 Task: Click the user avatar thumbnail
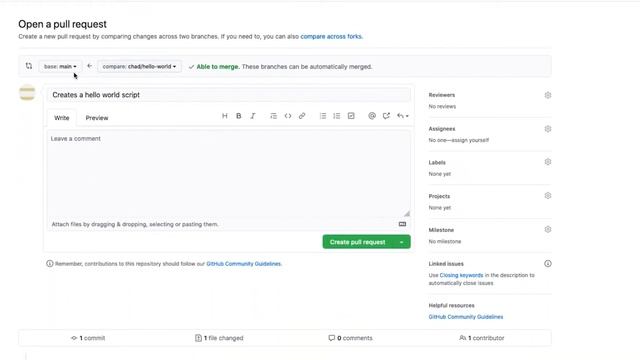27,93
